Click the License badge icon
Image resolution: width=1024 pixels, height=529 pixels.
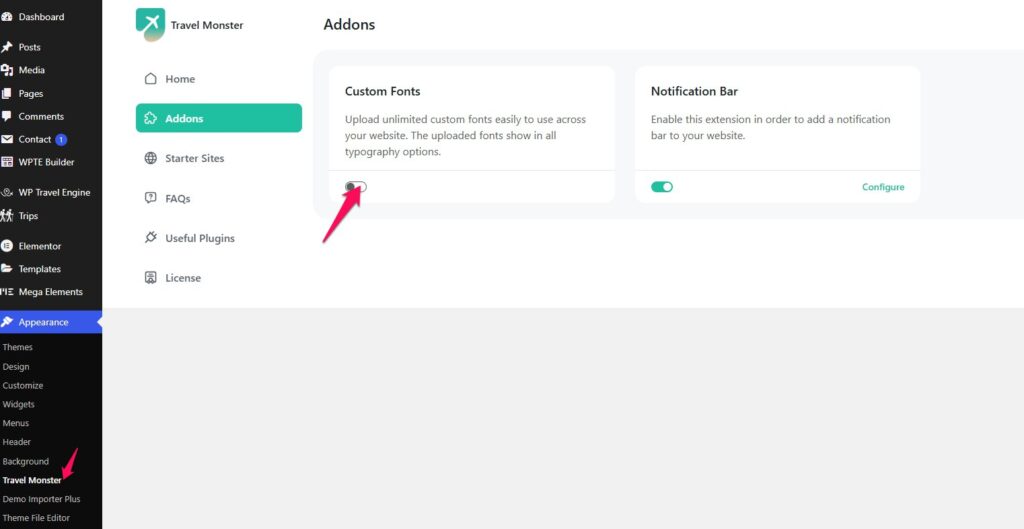click(x=151, y=278)
